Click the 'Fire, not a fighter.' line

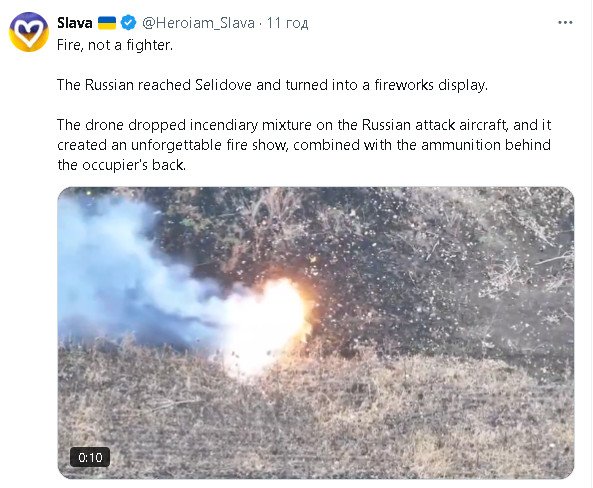pyautogui.click(x=115, y=45)
